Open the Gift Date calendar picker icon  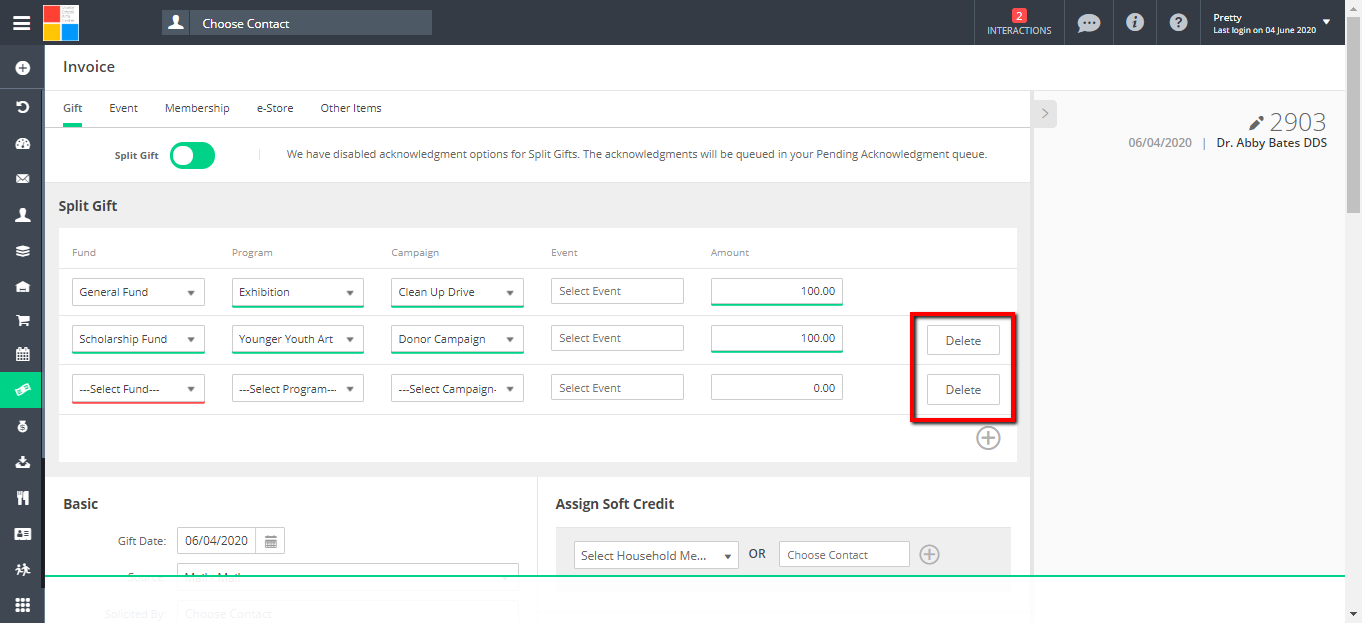270,541
